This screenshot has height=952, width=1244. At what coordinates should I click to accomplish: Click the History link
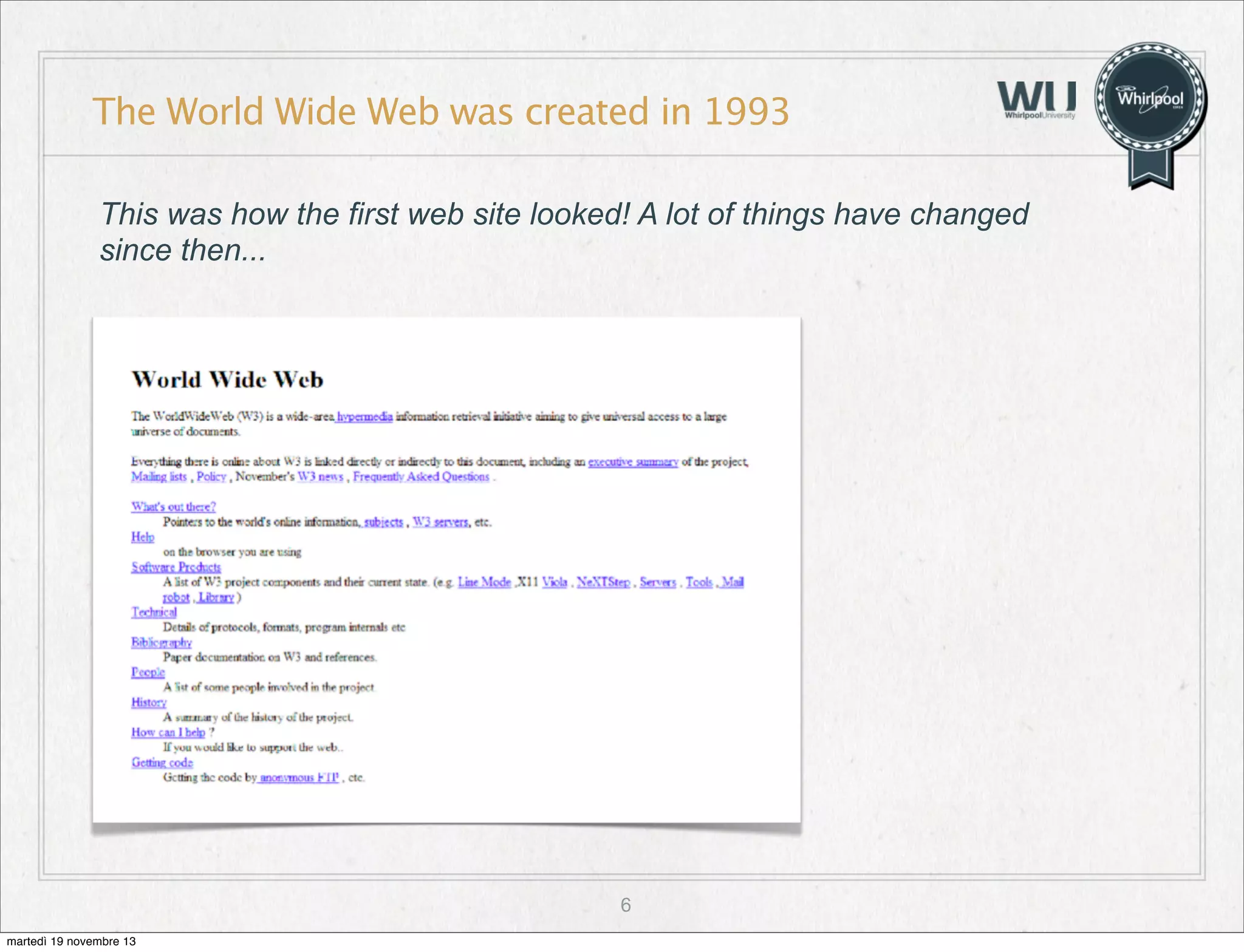[x=149, y=702]
